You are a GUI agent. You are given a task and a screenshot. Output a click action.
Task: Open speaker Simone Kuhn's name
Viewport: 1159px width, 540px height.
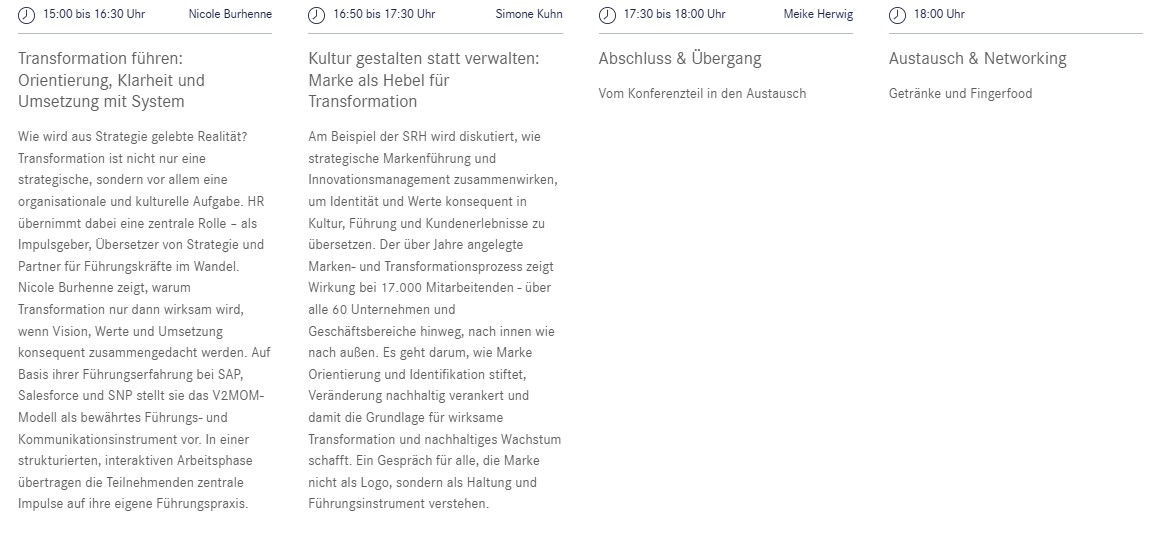click(529, 14)
